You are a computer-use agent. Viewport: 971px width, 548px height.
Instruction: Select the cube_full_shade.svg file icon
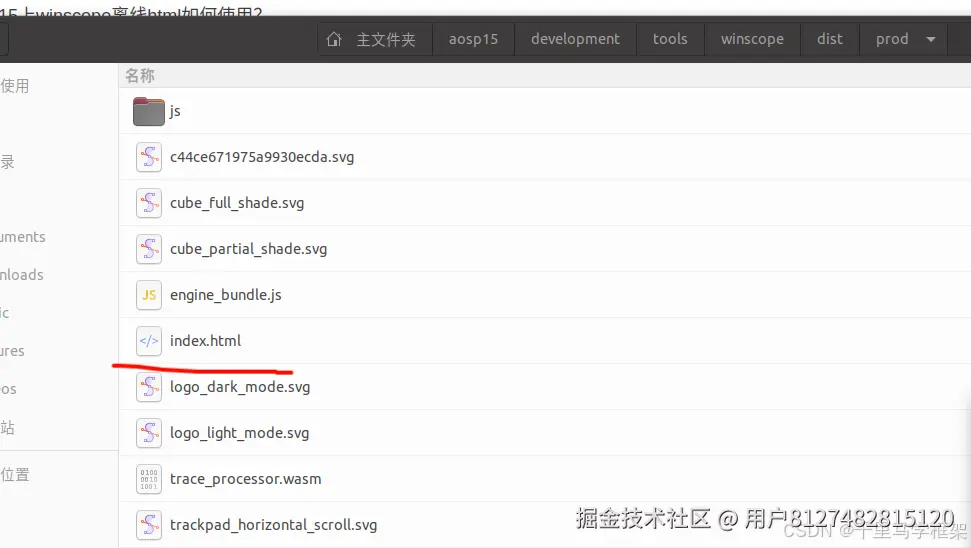pos(149,203)
